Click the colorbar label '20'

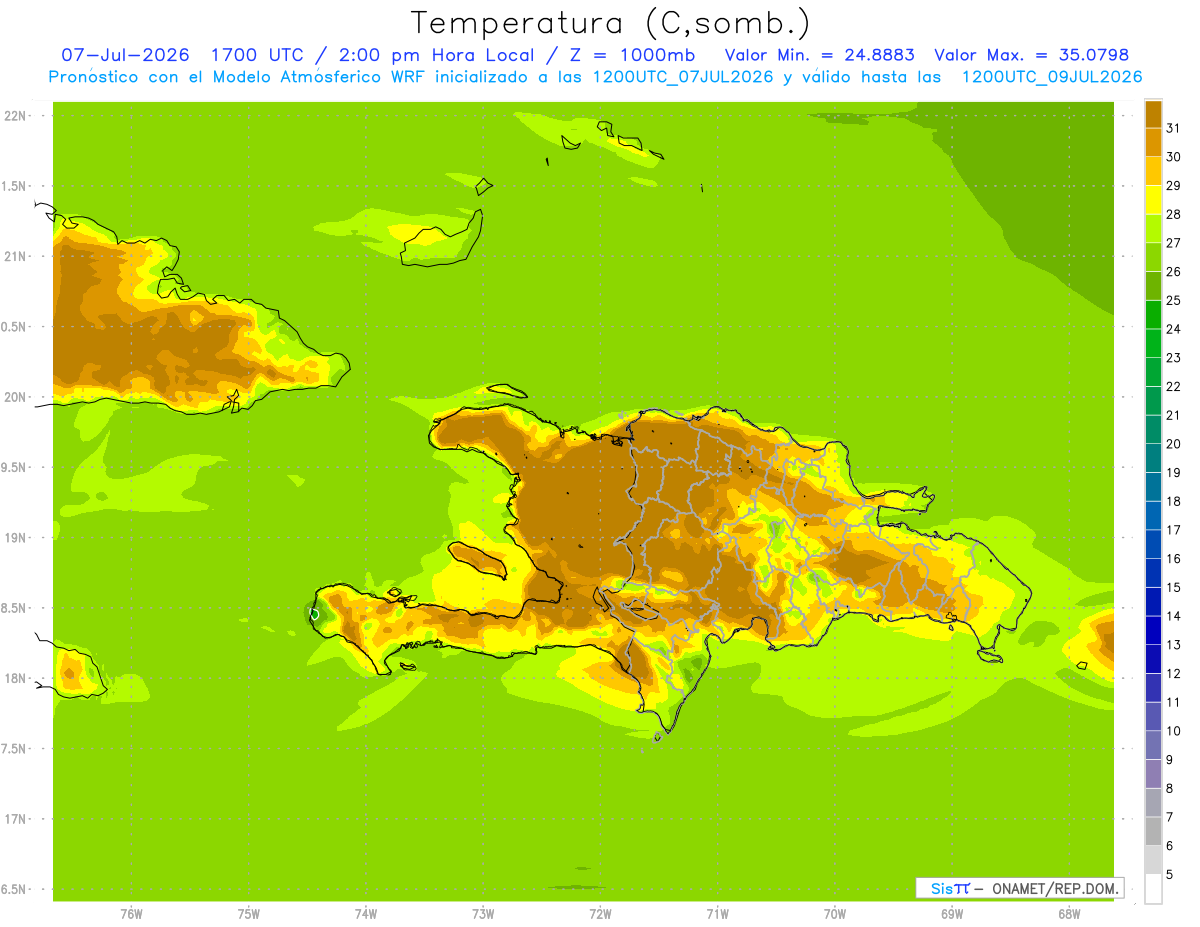point(1174,444)
